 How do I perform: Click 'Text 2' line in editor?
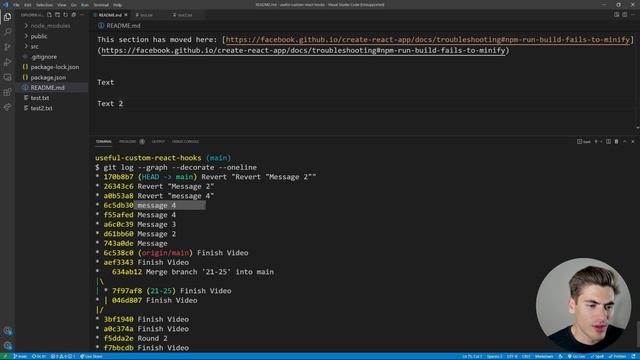[110, 104]
